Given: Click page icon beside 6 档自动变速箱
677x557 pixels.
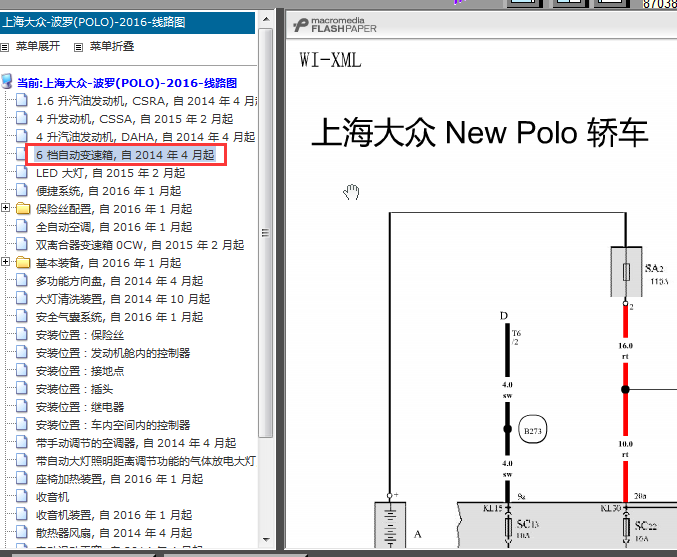Looking at the screenshot, I should pos(22,154).
